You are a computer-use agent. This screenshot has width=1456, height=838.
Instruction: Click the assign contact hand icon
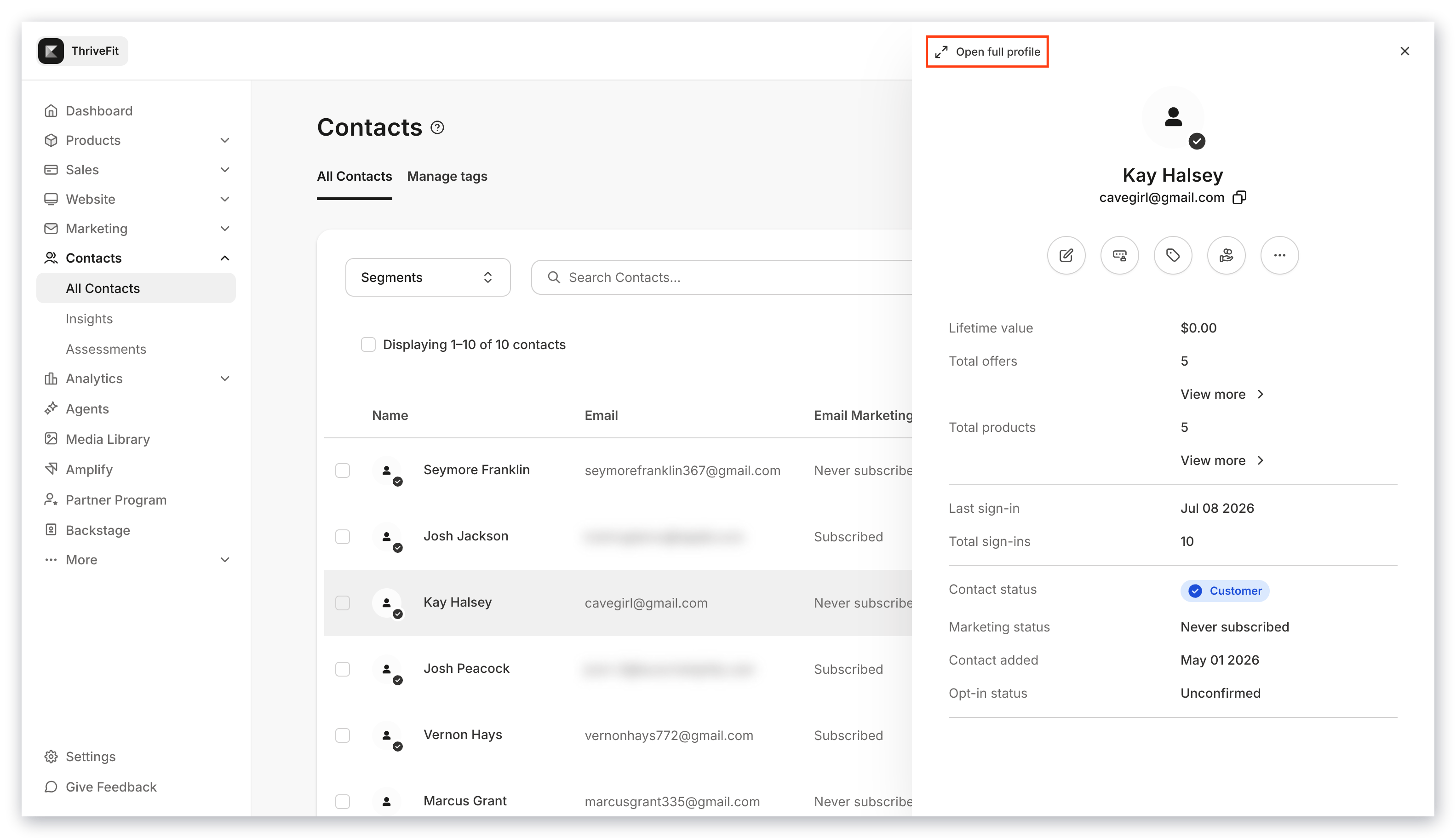tap(1226, 255)
